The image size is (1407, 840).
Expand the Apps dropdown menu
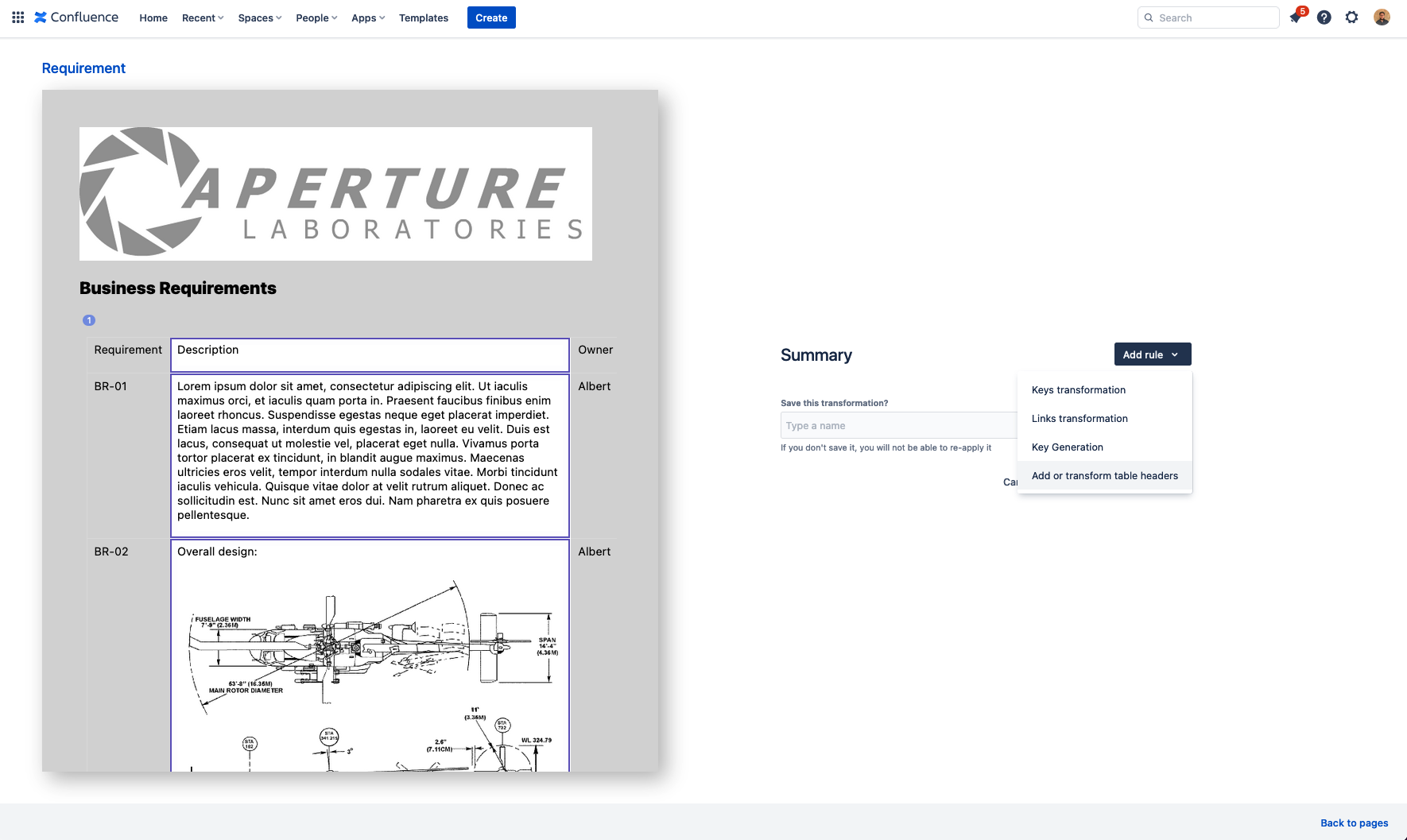(x=368, y=17)
